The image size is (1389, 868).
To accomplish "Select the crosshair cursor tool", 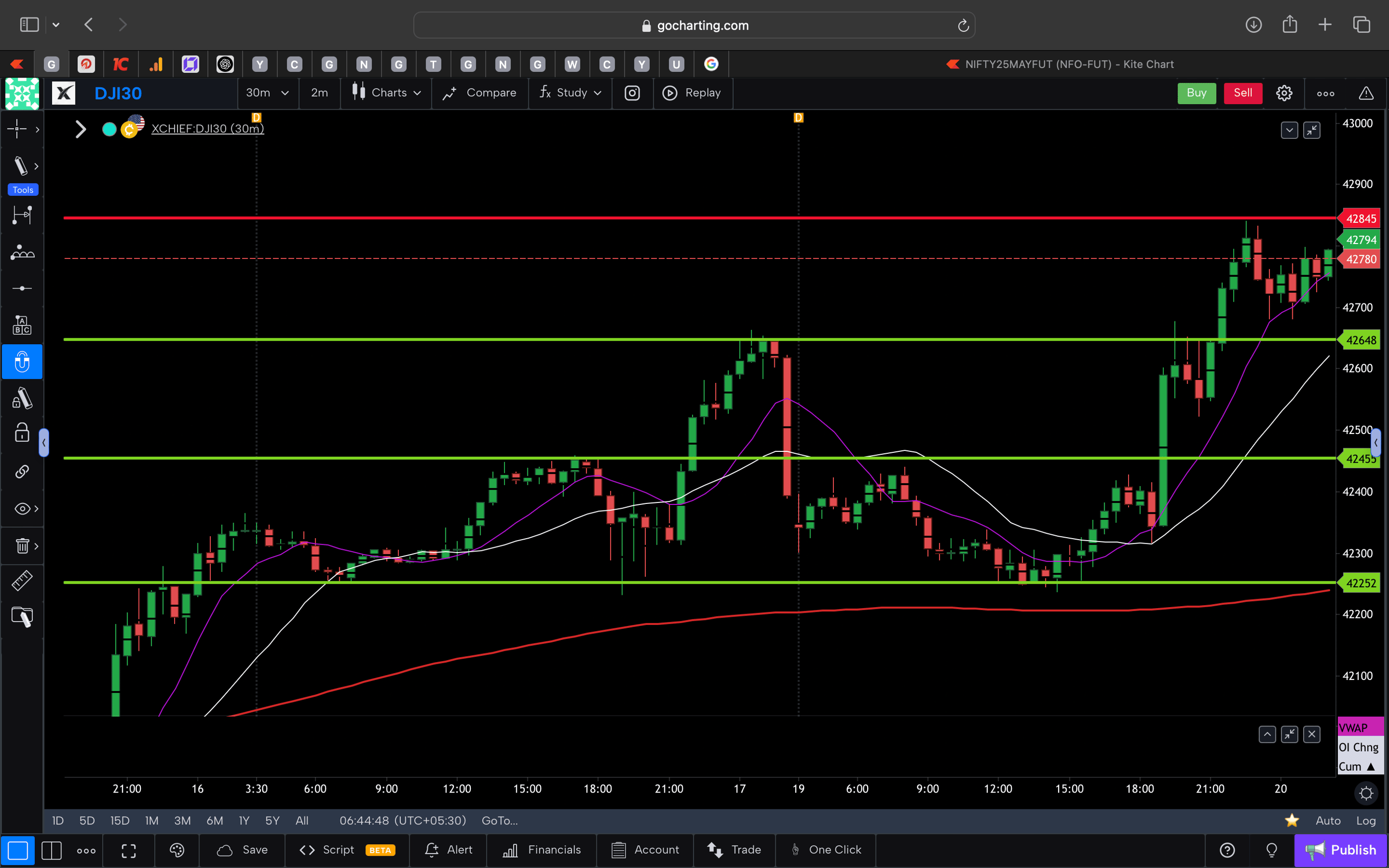I will point(16,129).
